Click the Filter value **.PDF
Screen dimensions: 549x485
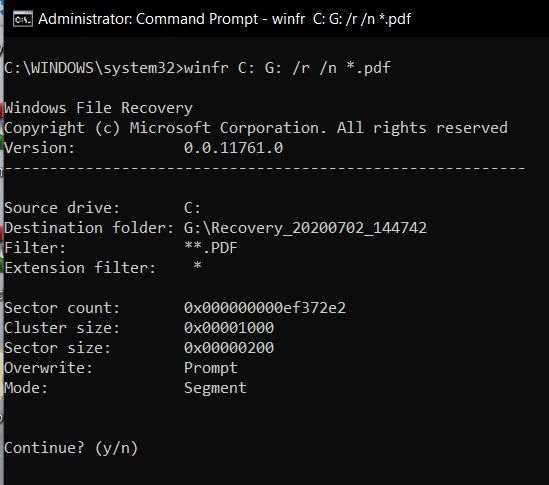click(211, 248)
